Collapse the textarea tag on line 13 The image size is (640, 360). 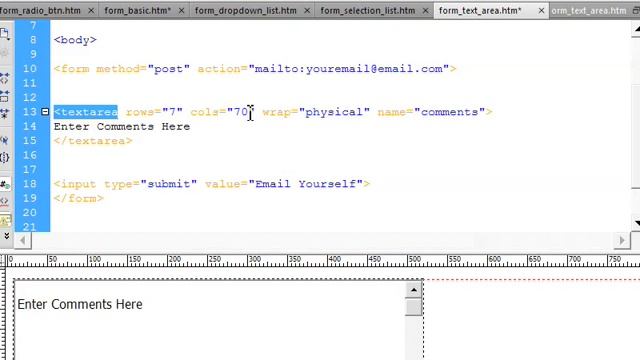45,111
